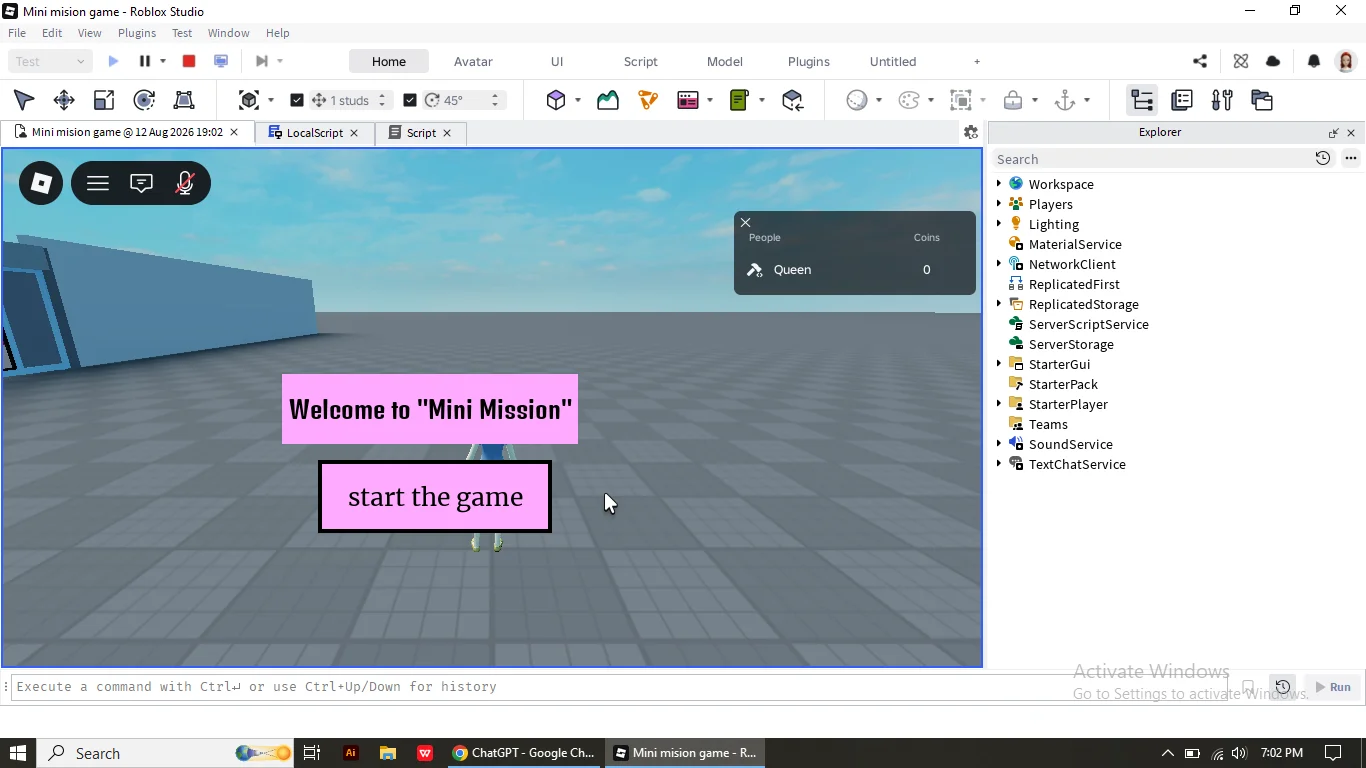Toggle the Anchor tool
Screen dimensions: 1366x768
[x=1065, y=100]
